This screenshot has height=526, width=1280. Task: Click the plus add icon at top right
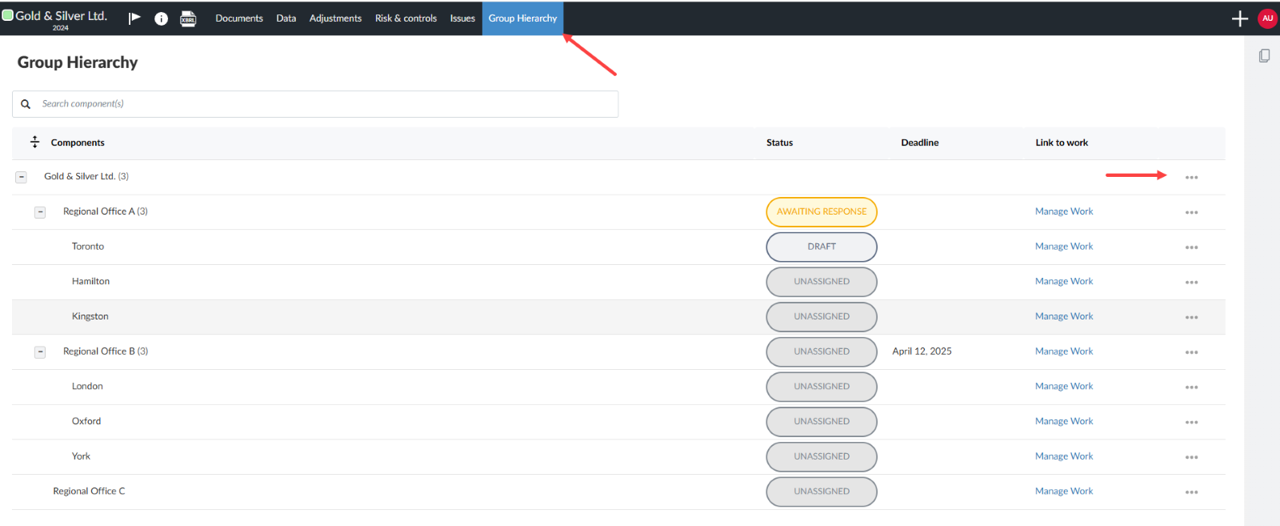(1240, 18)
